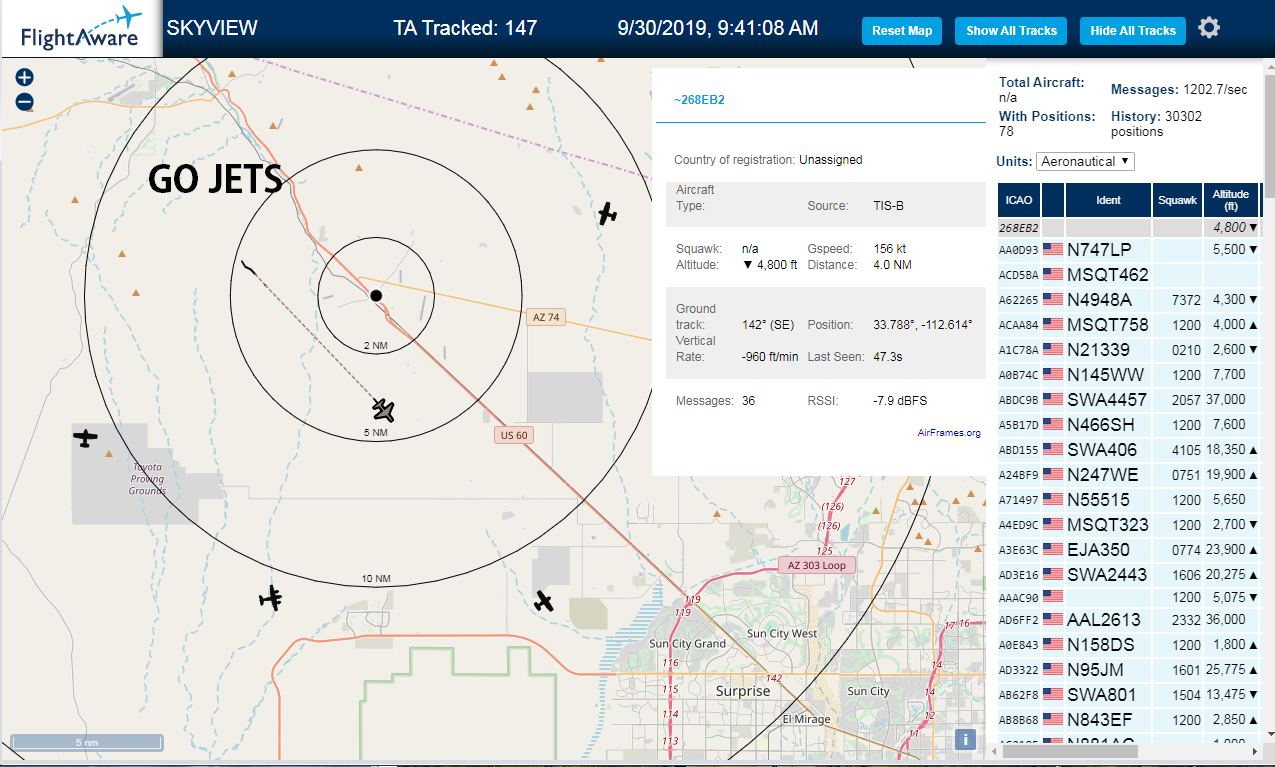This screenshot has width=1275, height=767.
Task: Select the MSQT323 aircraft row
Action: click(1129, 525)
